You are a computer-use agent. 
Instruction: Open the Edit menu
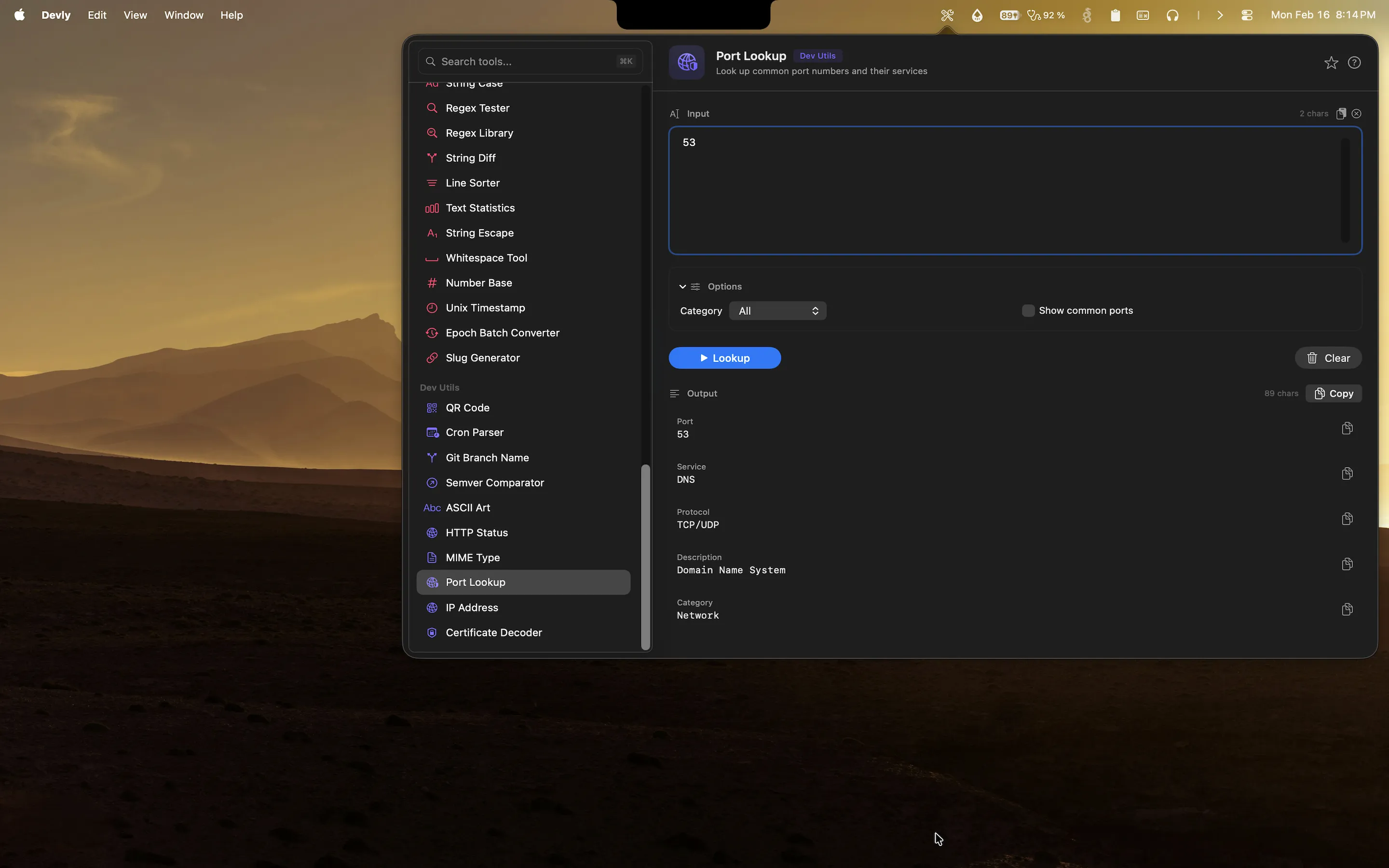coord(96,15)
